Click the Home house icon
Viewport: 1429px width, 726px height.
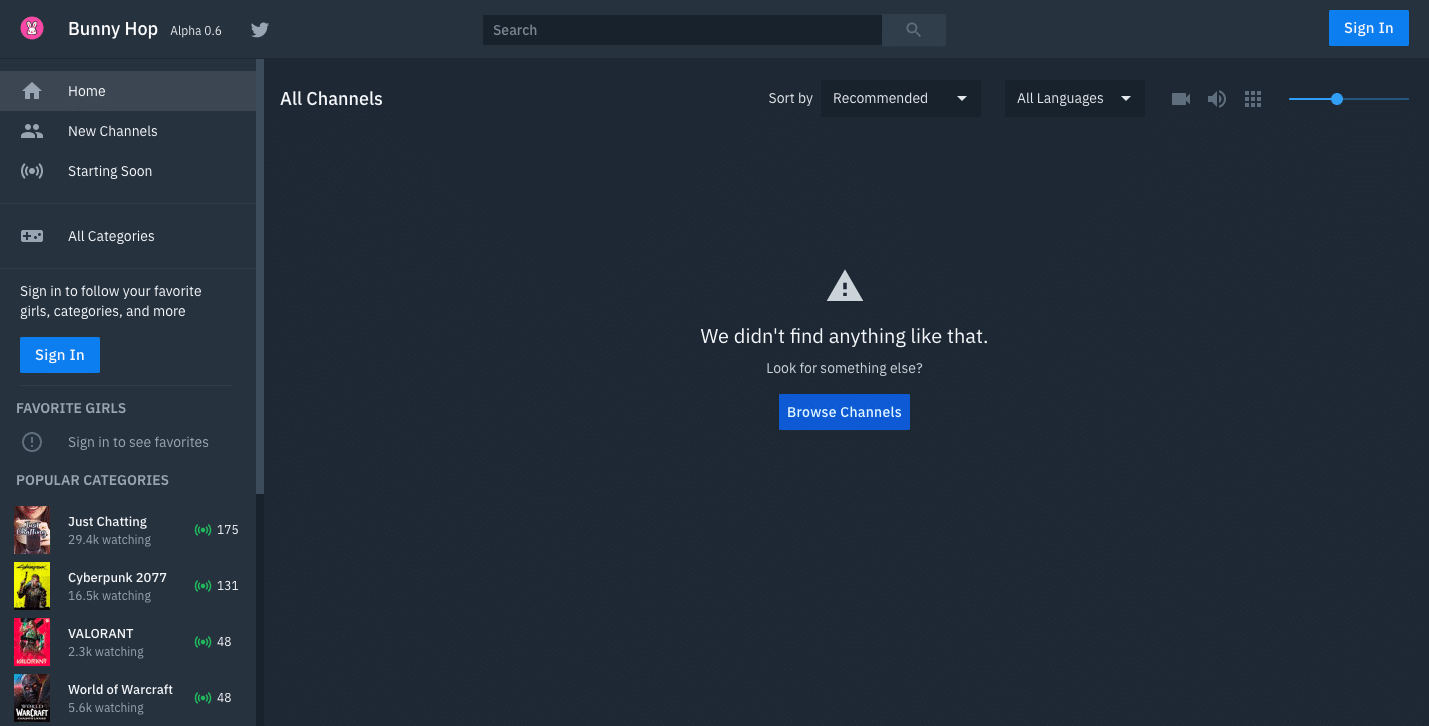tap(32, 91)
